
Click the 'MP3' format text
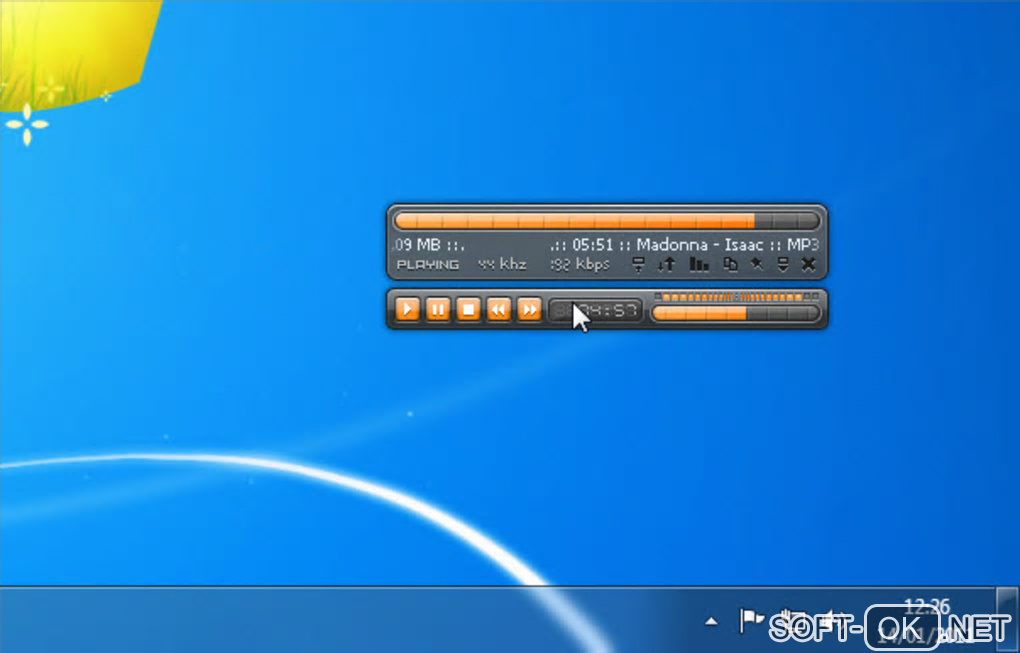tap(803, 245)
